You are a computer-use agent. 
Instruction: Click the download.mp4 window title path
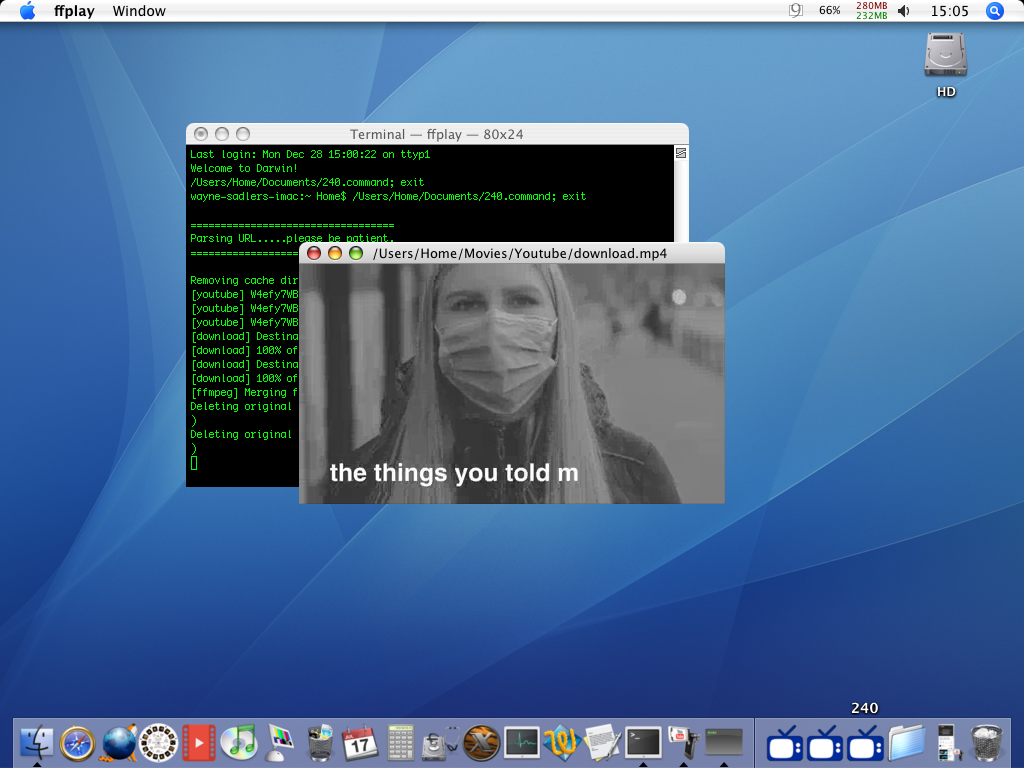(520, 253)
